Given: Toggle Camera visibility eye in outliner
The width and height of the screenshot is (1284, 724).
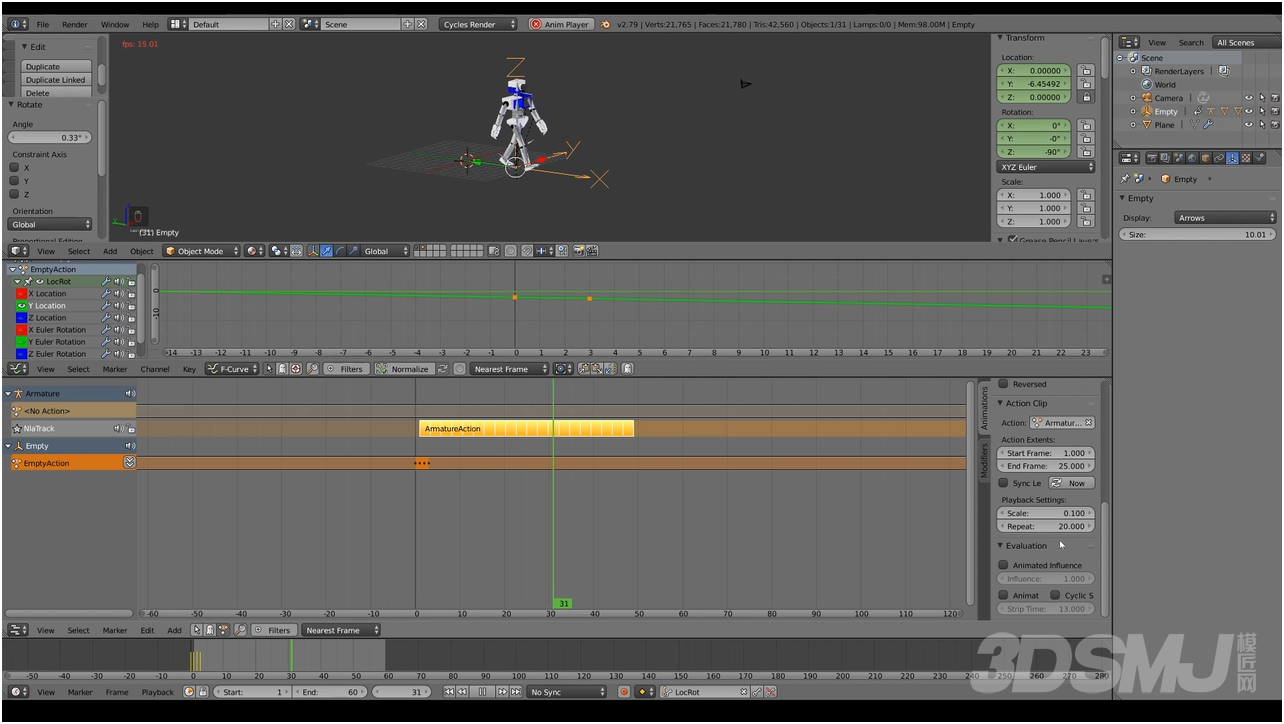Looking at the screenshot, I should pos(1248,98).
